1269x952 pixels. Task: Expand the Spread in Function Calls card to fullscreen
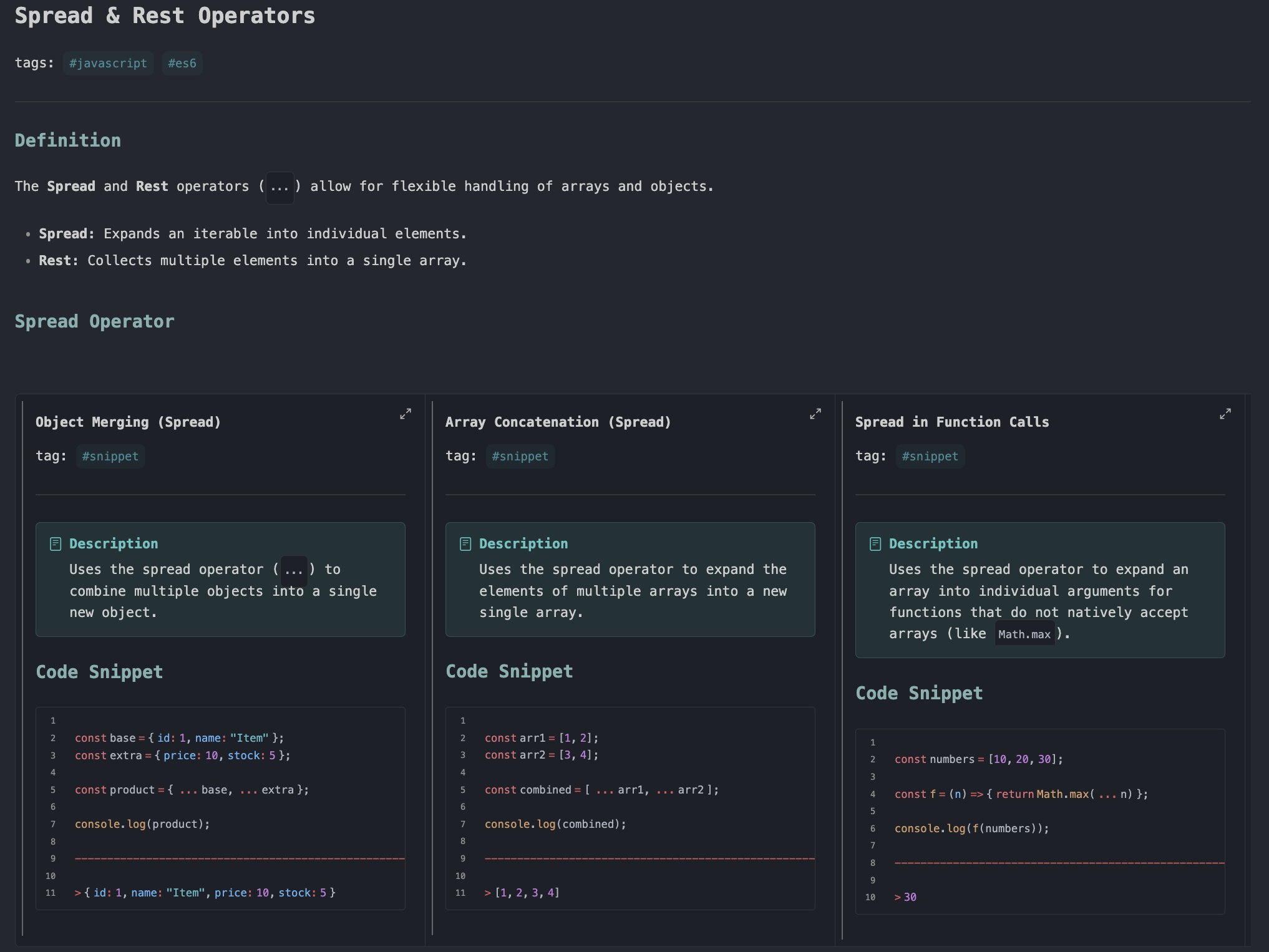[1225, 413]
